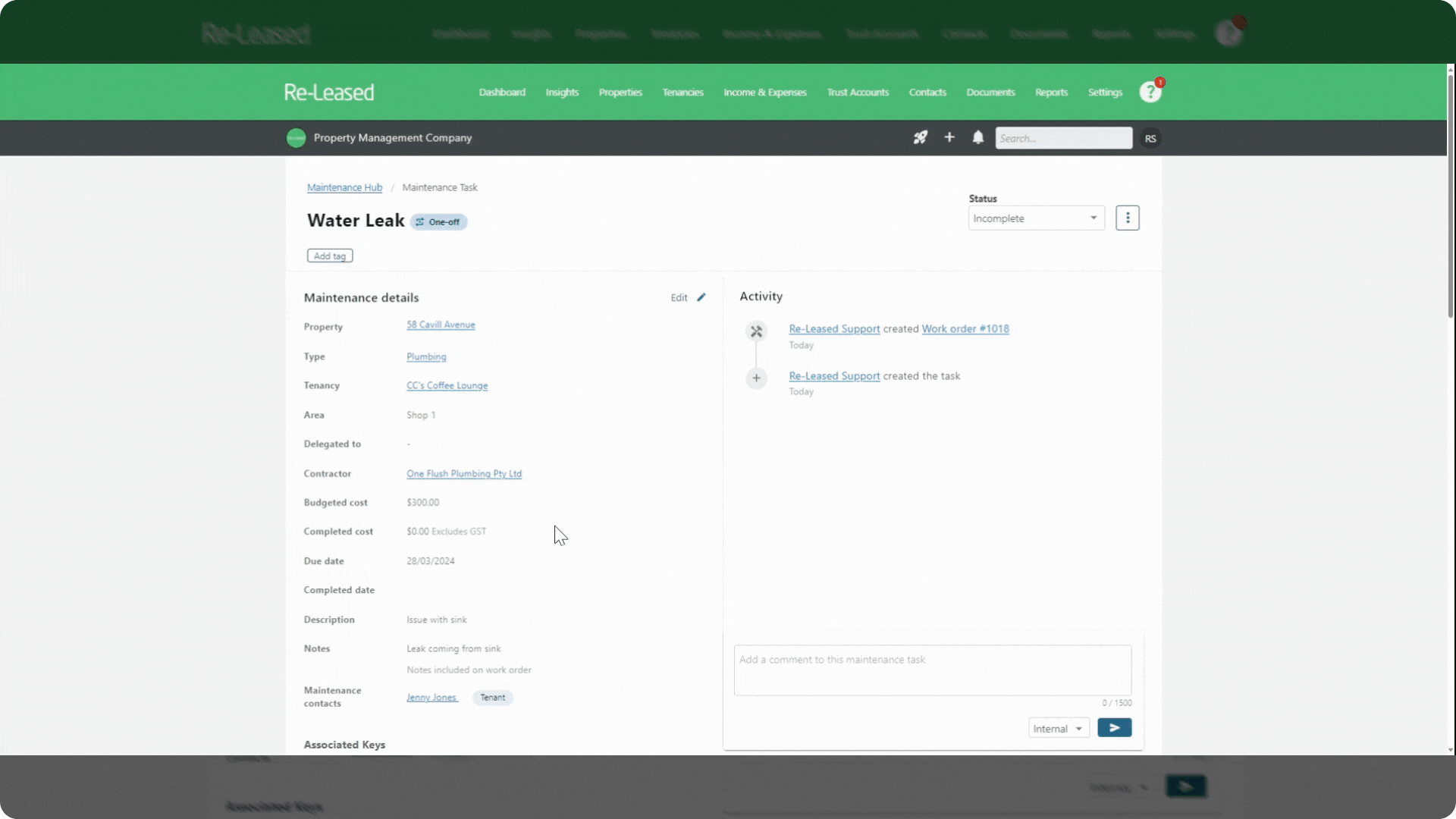Click the Add tag button

coord(330,256)
